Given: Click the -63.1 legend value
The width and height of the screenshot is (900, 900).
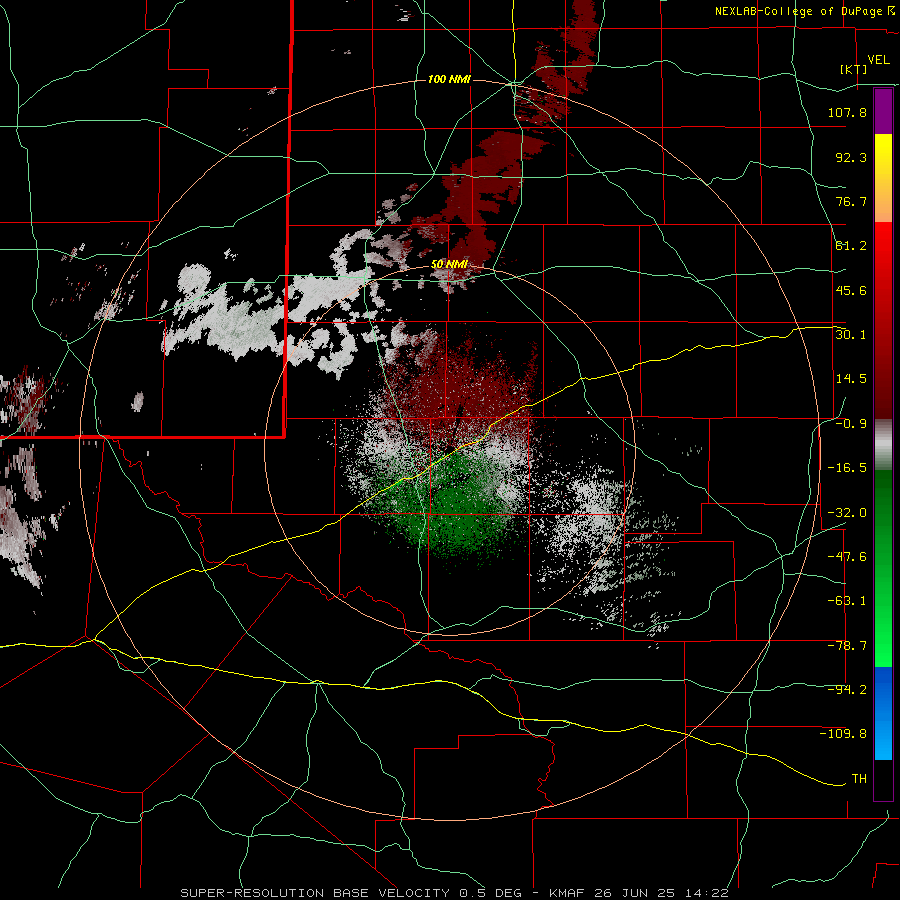Looking at the screenshot, I should (847, 600).
